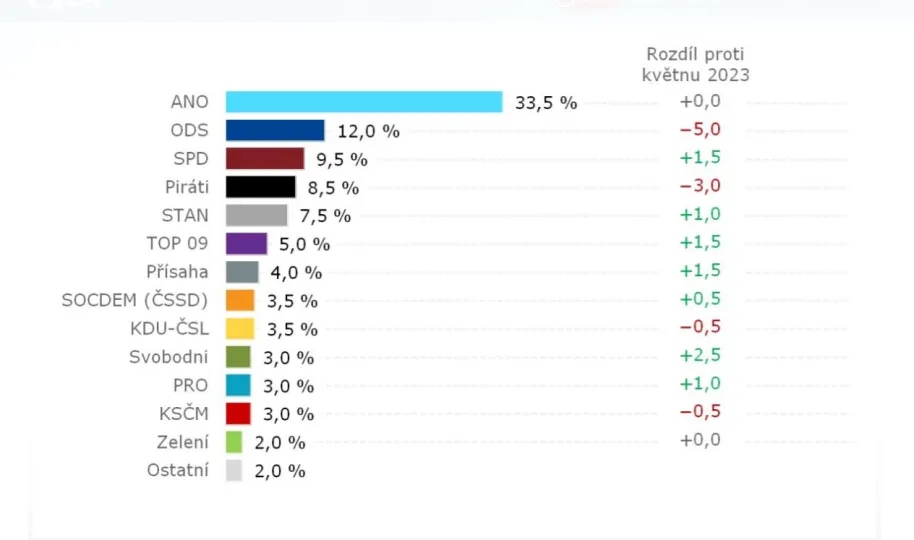This screenshot has width=914, height=540.
Task: Click the light green Zelení bar
Action: pyautogui.click(x=234, y=442)
